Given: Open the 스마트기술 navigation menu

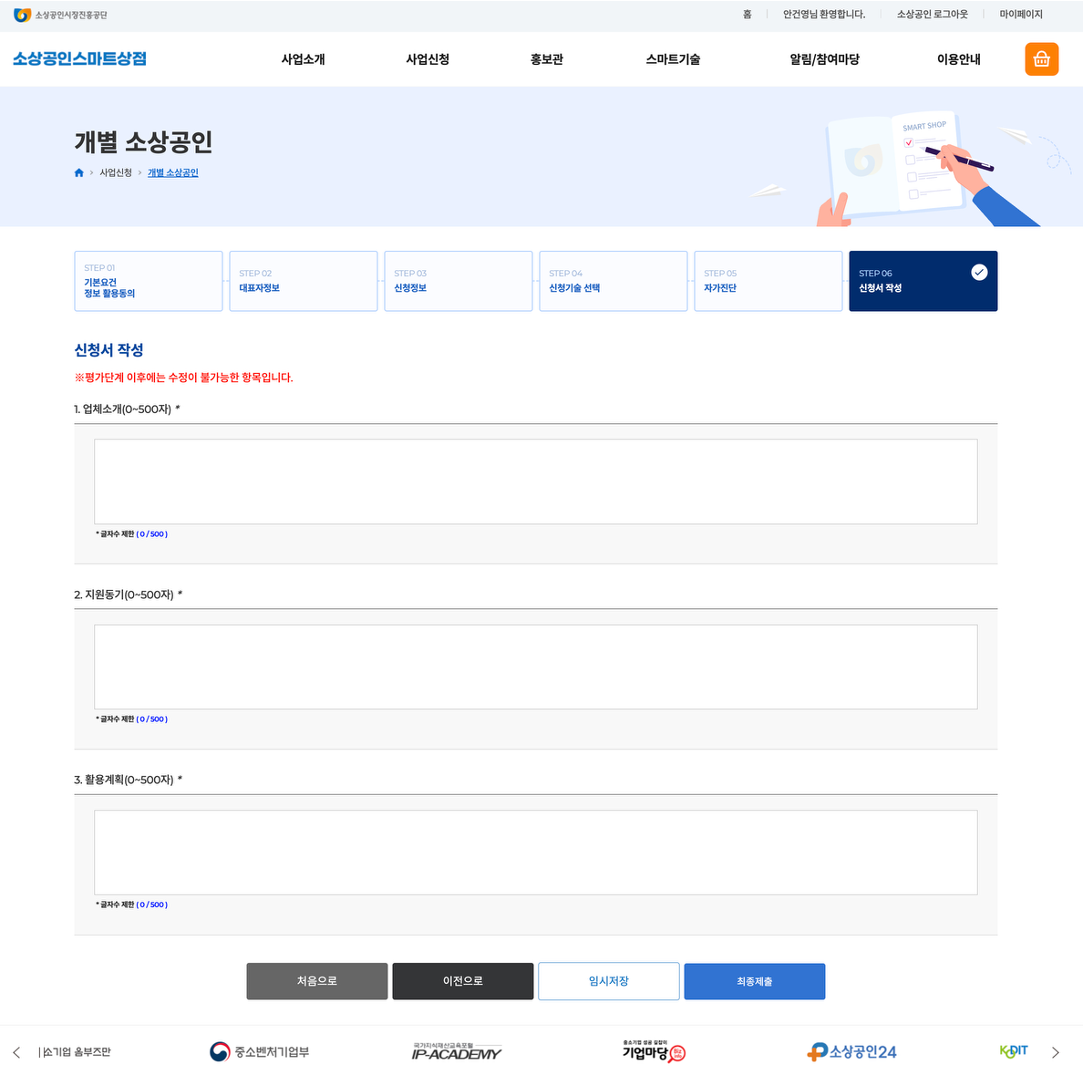Looking at the screenshot, I should 673,59.
